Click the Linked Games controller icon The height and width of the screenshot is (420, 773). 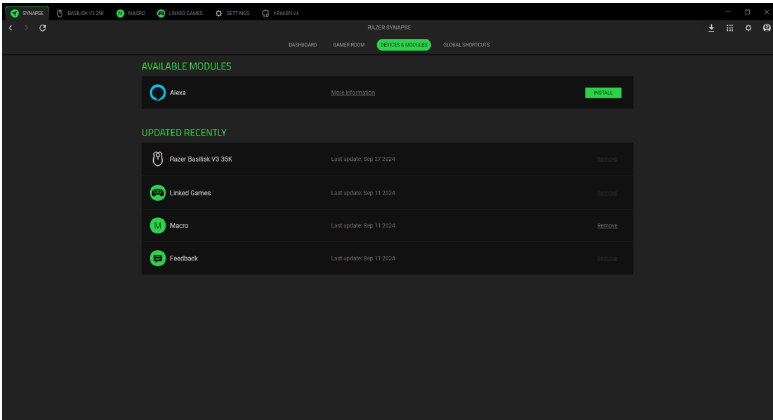click(x=158, y=193)
